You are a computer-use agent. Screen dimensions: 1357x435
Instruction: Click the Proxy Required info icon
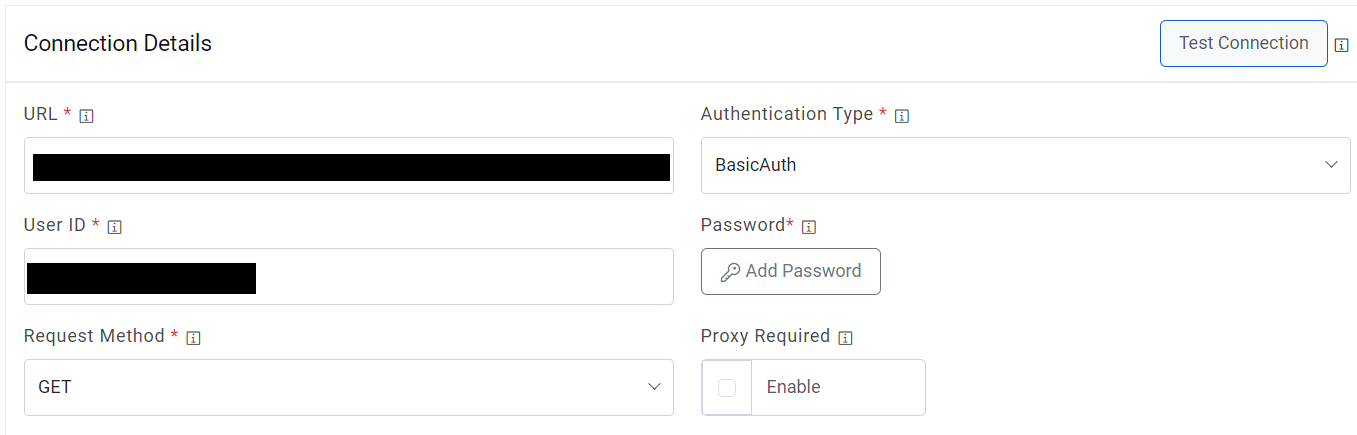(x=845, y=338)
